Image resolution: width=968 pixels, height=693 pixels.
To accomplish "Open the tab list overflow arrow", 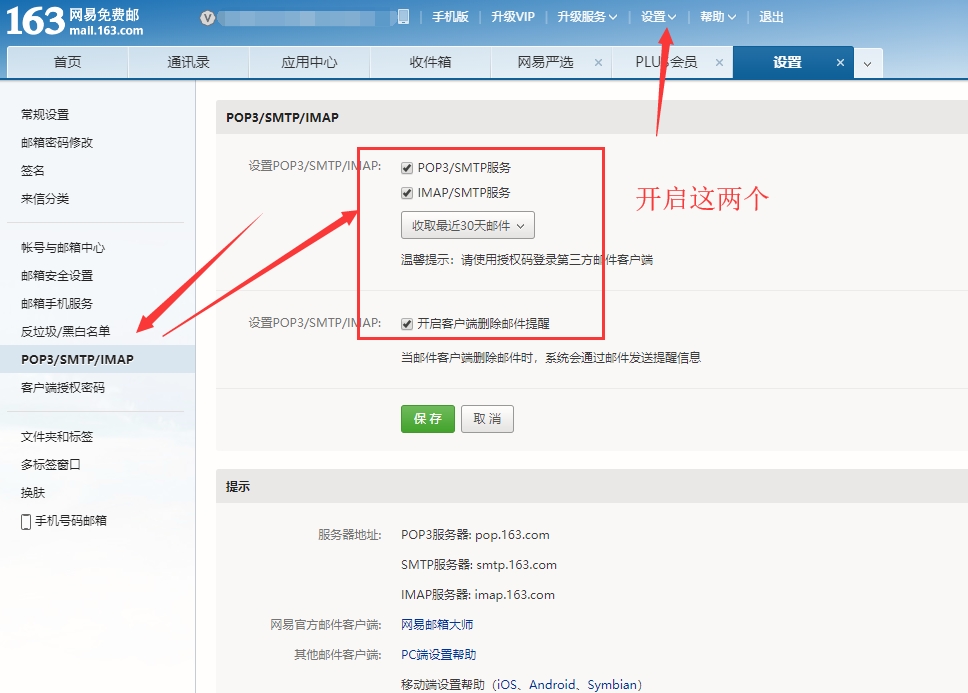I will tap(867, 63).
